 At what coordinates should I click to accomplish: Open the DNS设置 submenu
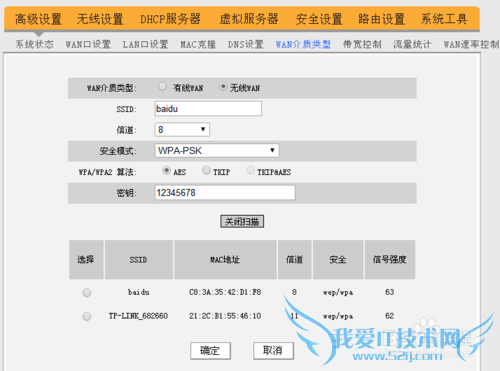pyautogui.click(x=246, y=44)
